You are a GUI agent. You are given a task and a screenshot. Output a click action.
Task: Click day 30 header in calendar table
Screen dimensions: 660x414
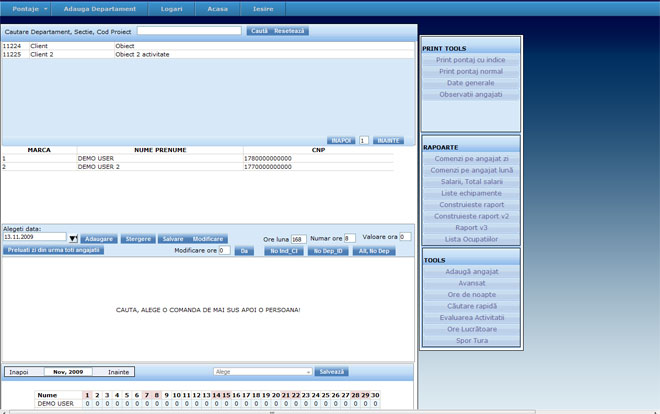[x=375, y=395]
